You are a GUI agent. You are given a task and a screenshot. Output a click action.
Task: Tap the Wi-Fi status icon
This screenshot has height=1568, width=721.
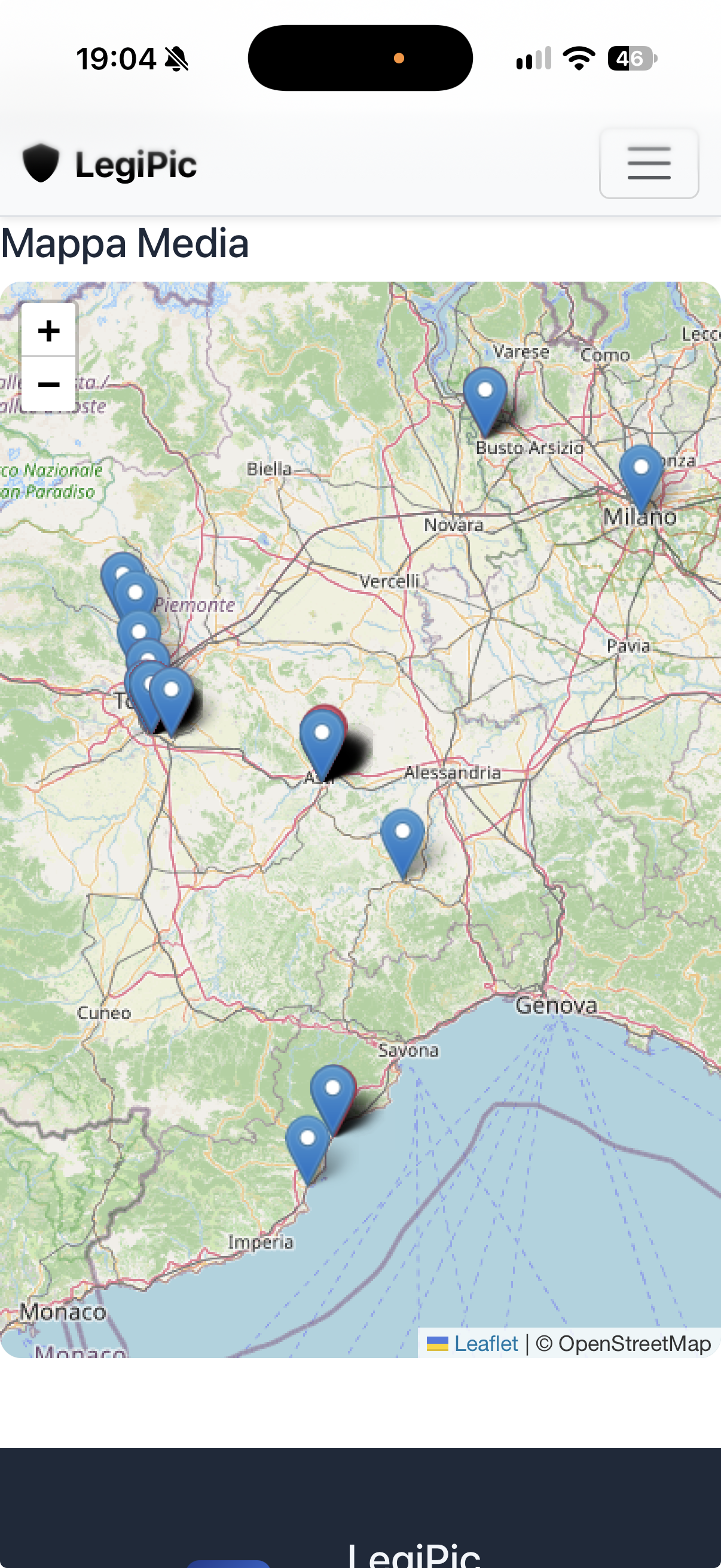579,59
